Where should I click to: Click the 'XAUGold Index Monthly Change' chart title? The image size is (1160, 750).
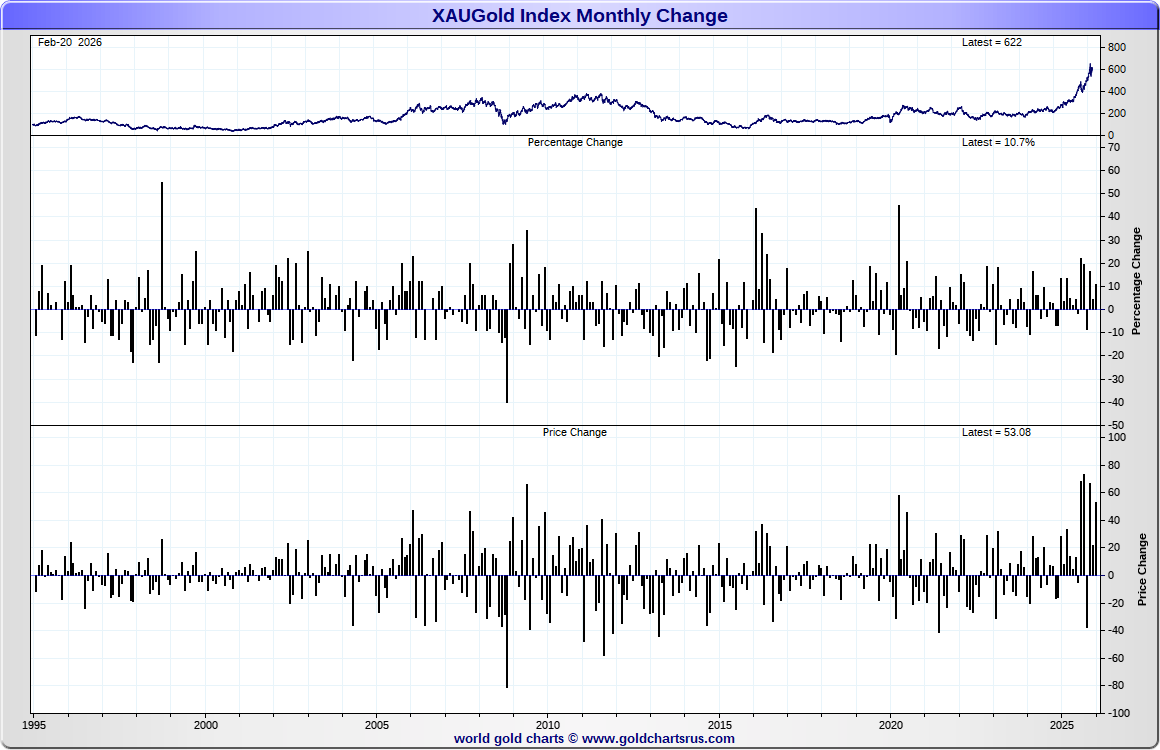[579, 16]
